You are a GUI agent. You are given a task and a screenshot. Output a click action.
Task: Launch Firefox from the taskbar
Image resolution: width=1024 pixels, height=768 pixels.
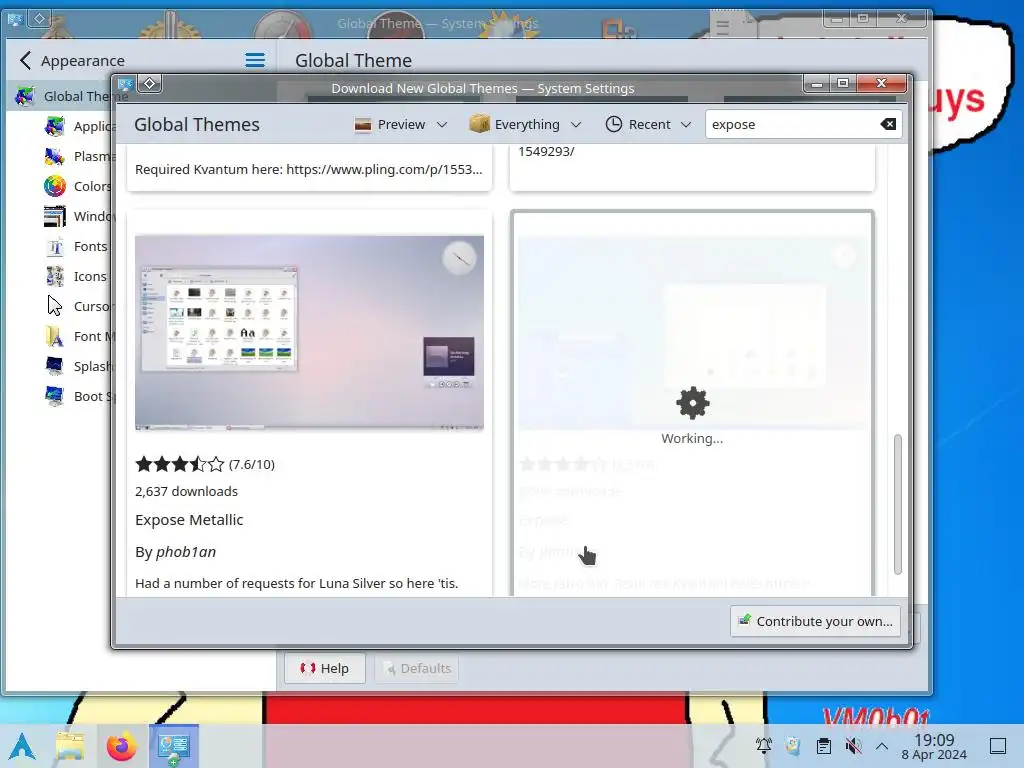tap(121, 746)
